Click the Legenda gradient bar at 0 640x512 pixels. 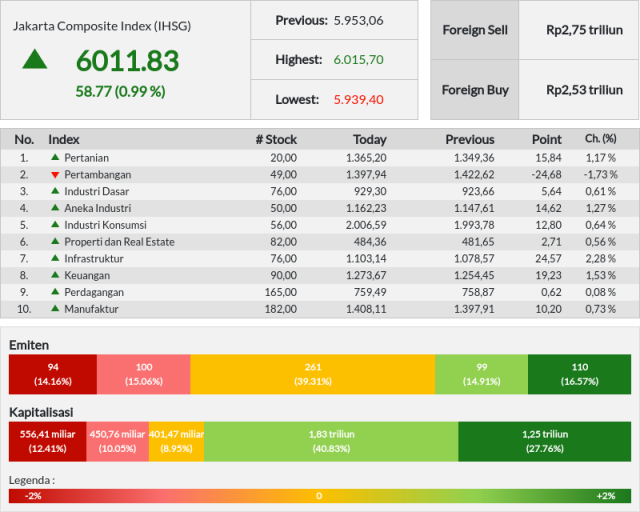[x=319, y=496]
